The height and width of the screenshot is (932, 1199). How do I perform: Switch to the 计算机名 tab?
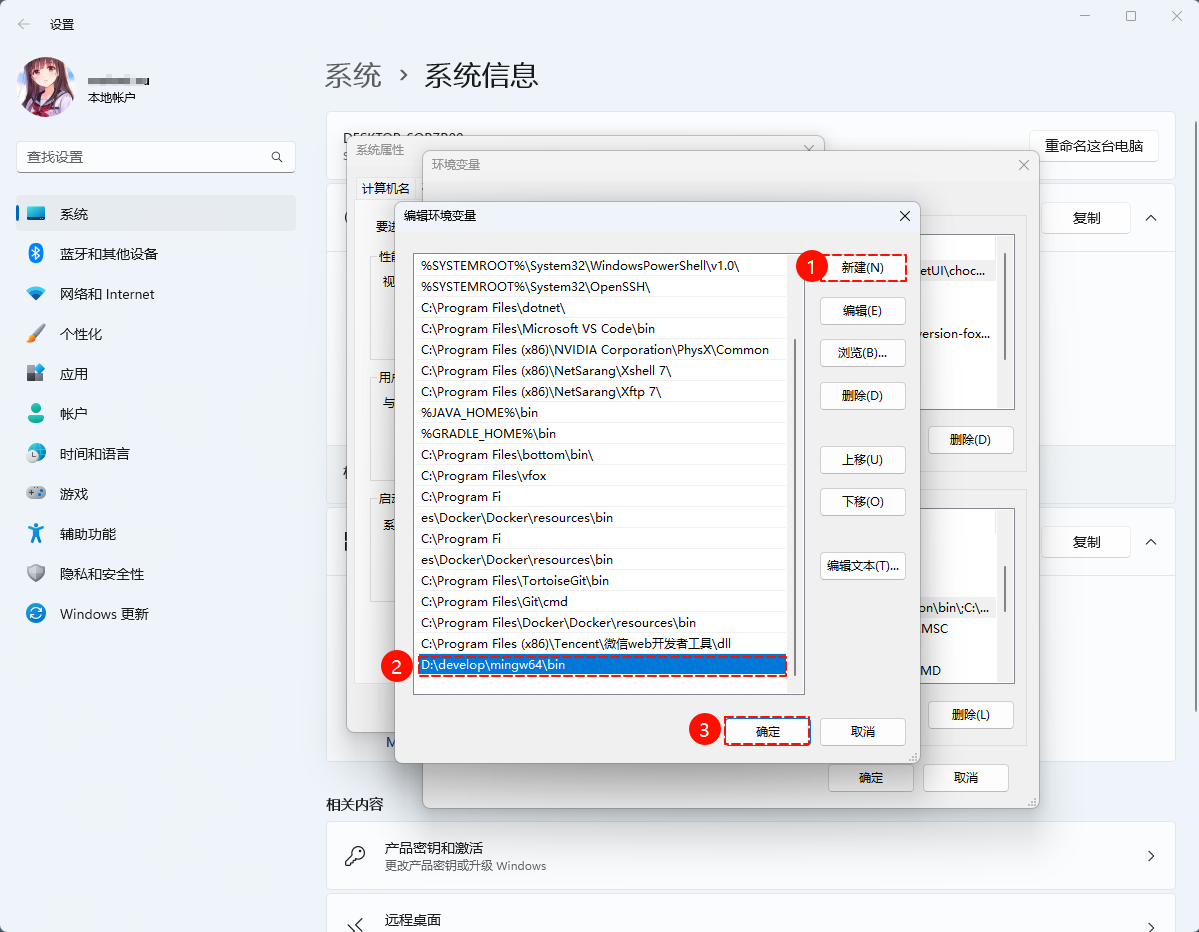[385, 189]
